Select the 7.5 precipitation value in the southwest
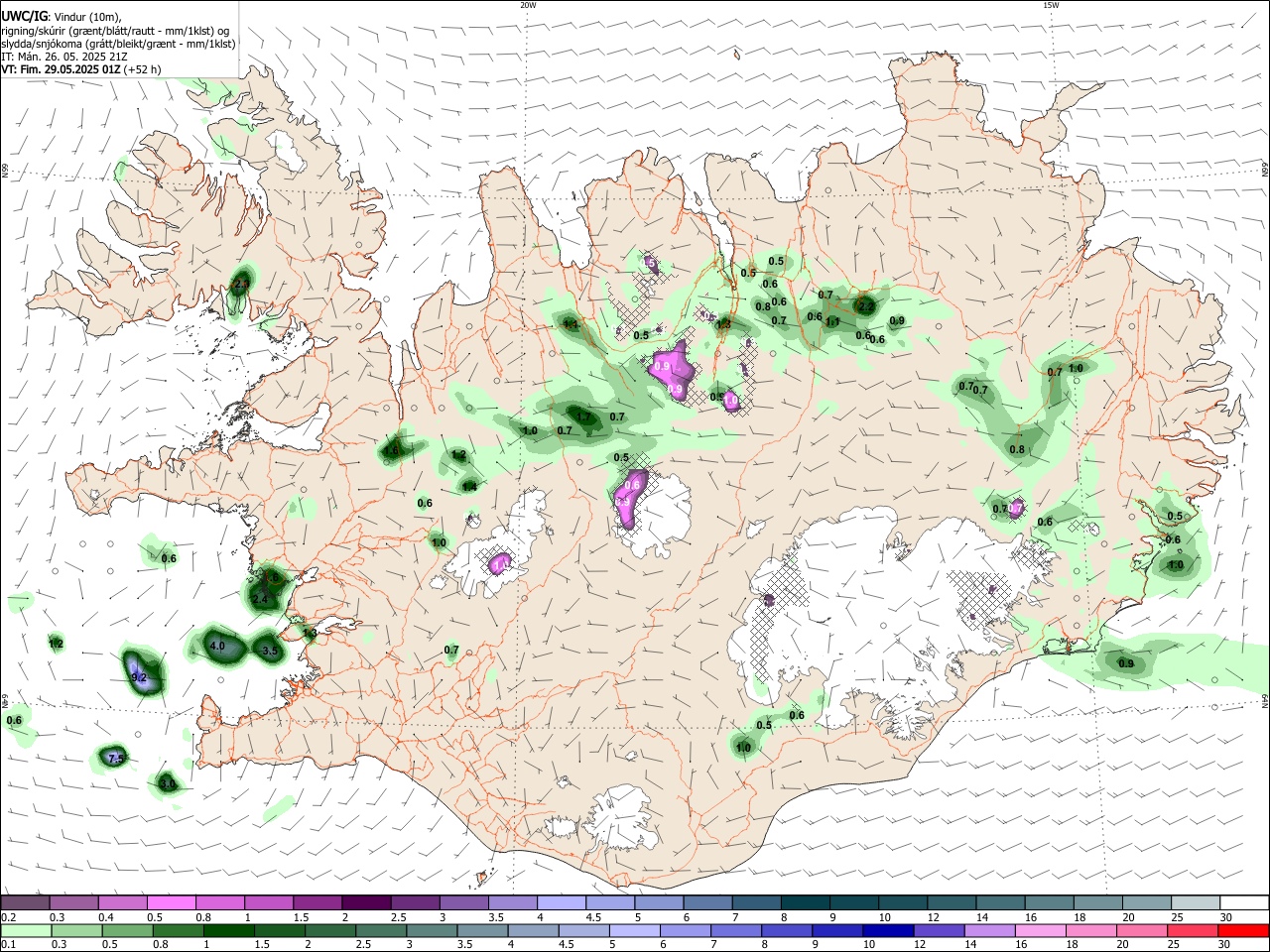Screen dimensions: 1270x952 114,759
